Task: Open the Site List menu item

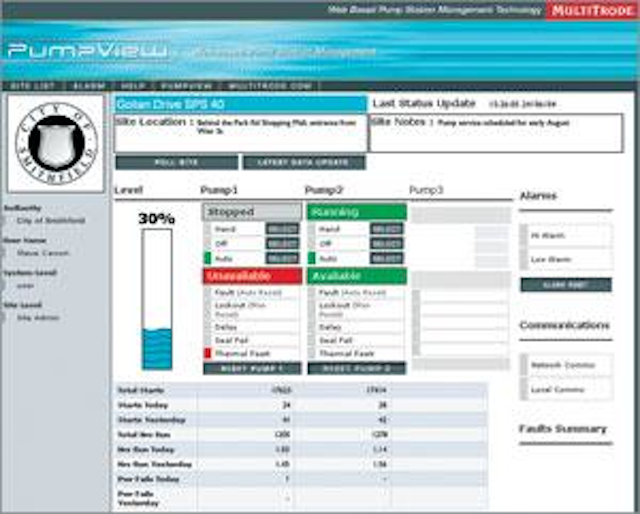Action: pos(32,86)
